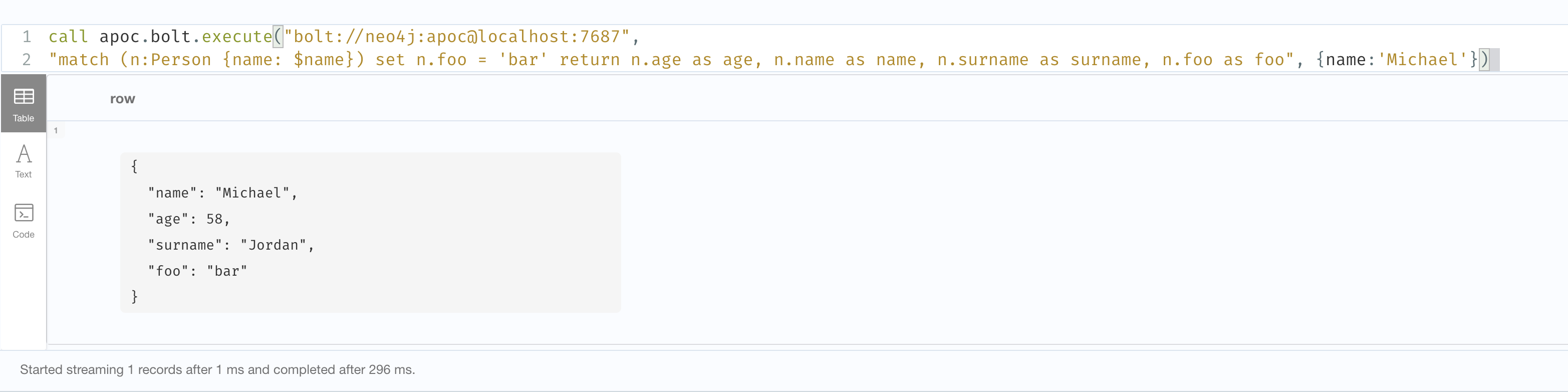Click the "foo": "bar" result line

(197, 271)
